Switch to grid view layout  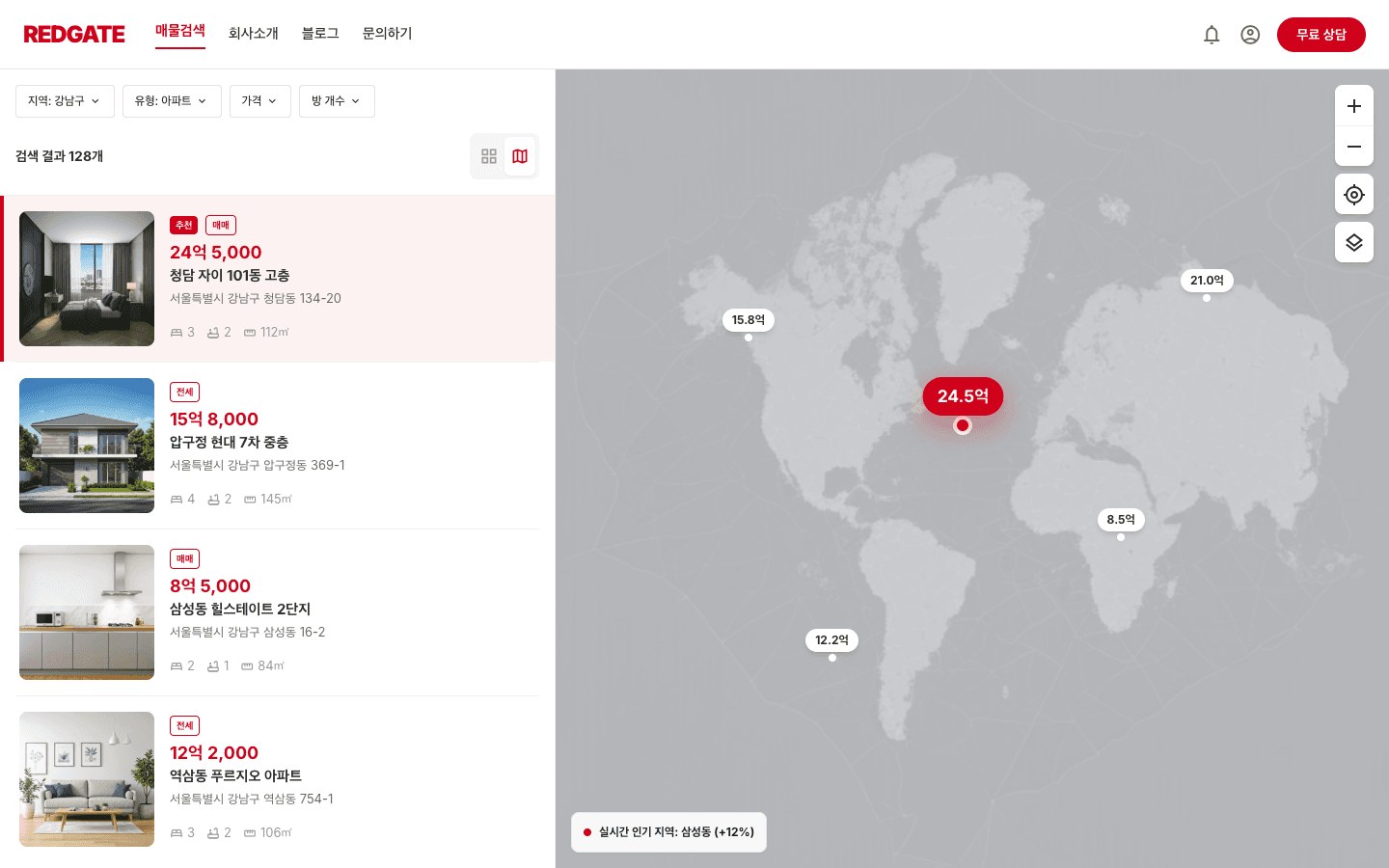pos(489,156)
